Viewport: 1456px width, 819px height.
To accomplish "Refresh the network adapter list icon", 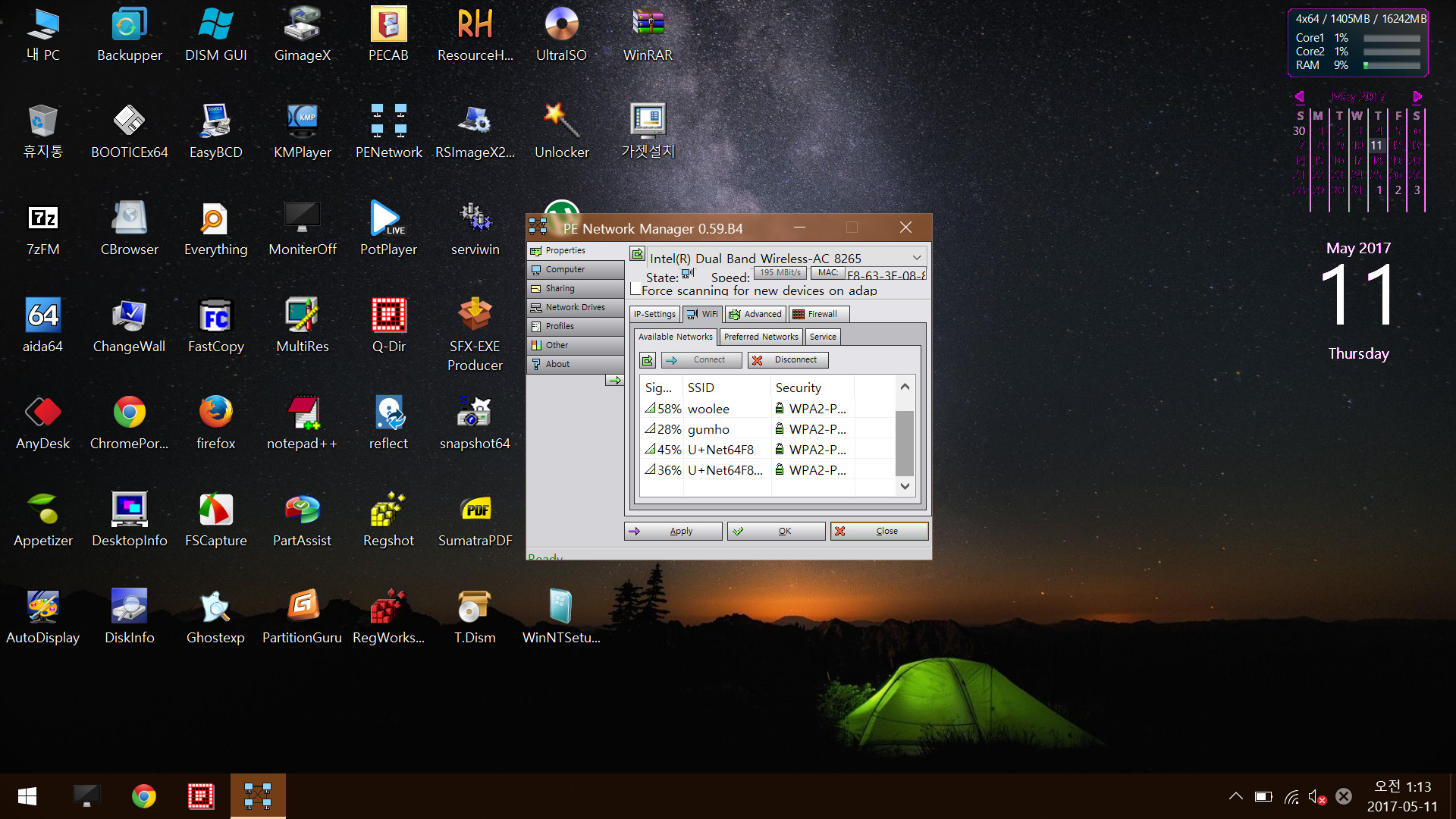I will click(637, 254).
